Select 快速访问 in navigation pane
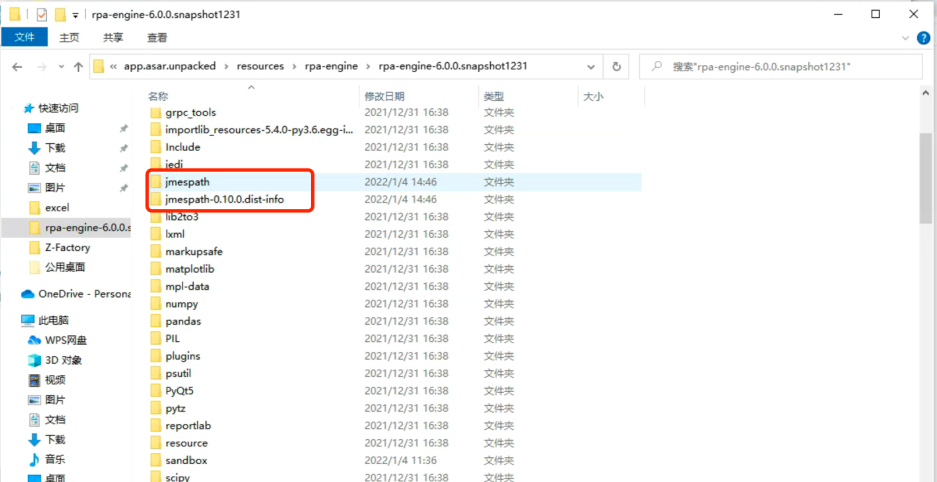The image size is (937, 482). pyautogui.click(x=58, y=108)
